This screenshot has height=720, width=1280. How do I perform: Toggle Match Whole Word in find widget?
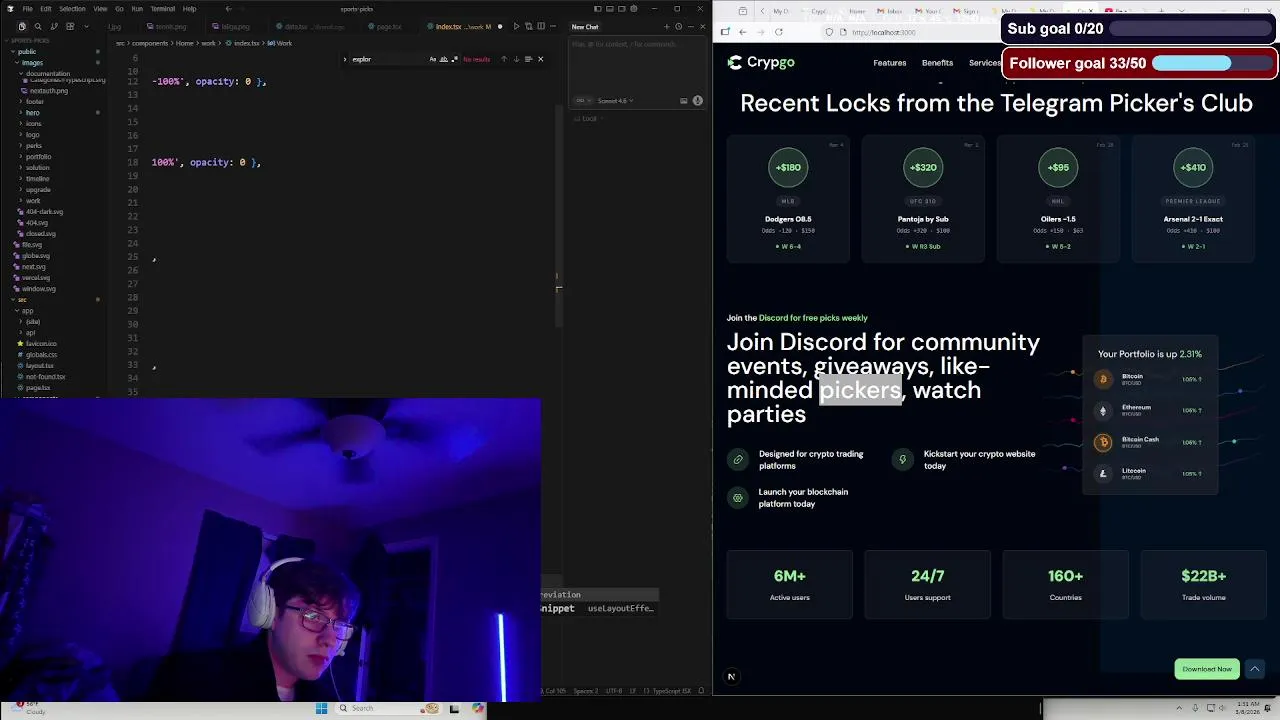point(444,59)
